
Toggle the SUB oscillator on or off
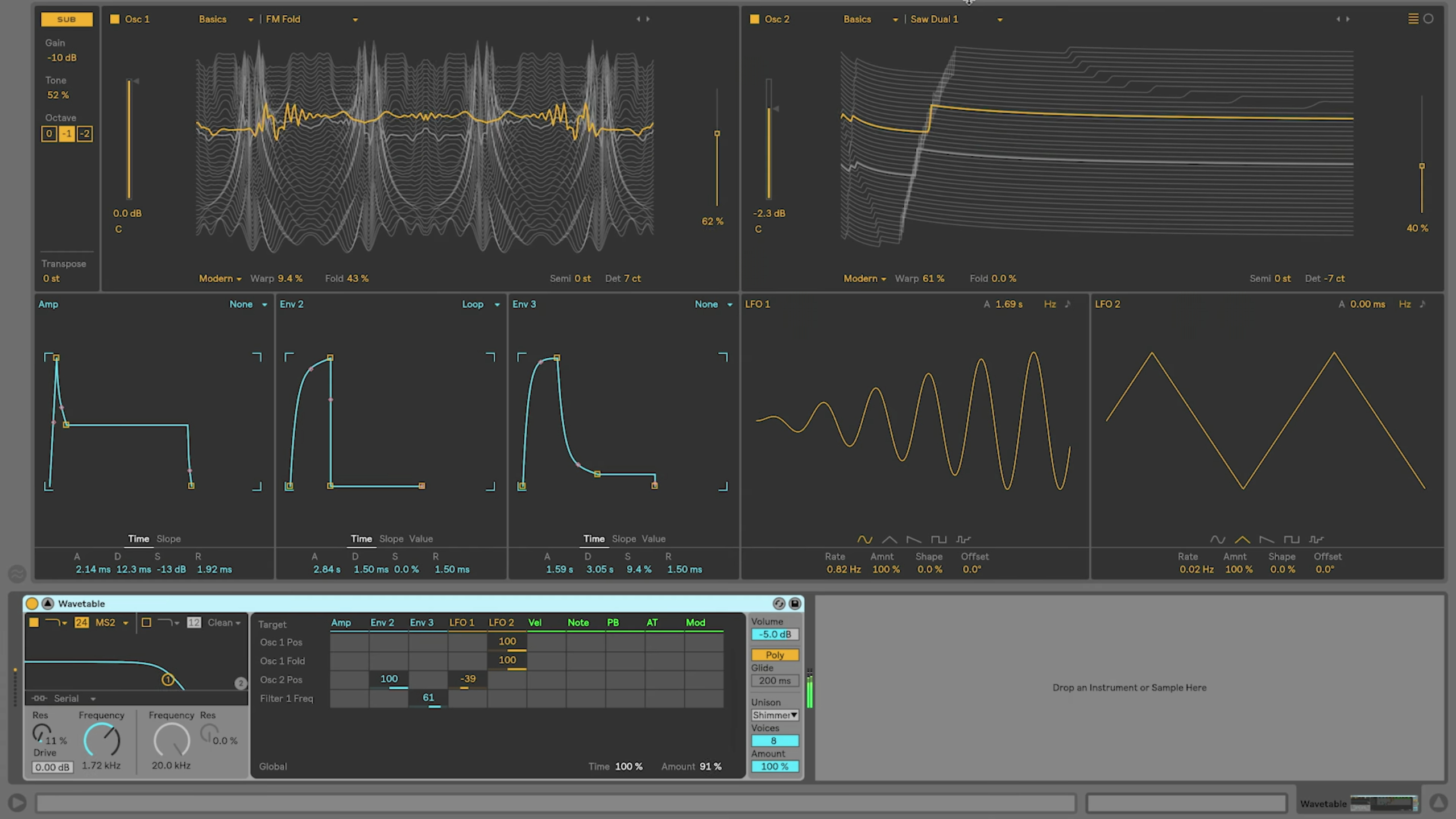[x=67, y=19]
